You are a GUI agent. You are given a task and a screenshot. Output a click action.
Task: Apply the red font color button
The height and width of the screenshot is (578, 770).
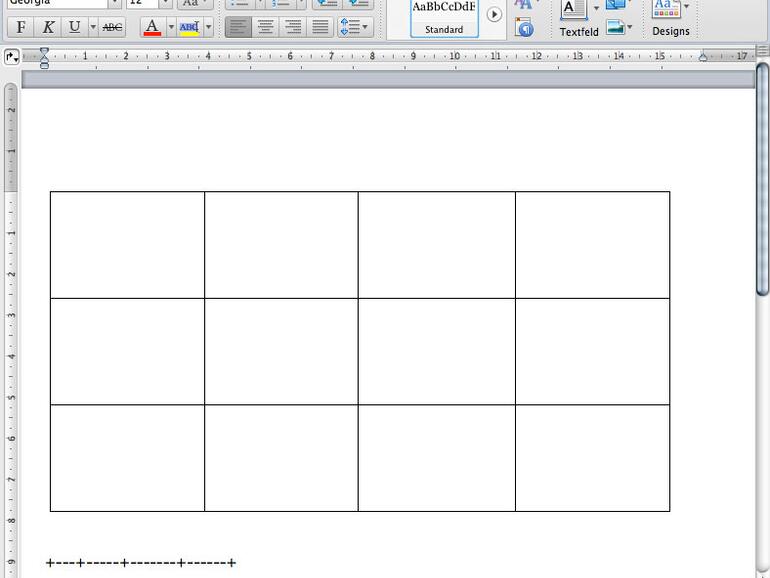coord(153,27)
